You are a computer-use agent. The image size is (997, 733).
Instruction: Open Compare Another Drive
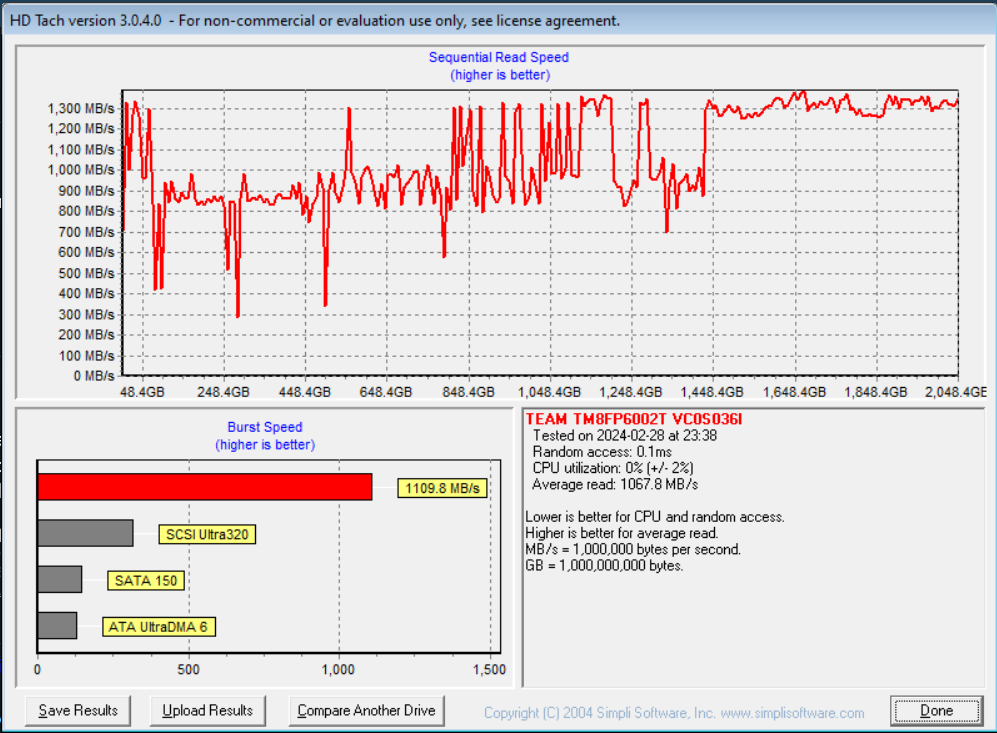[366, 711]
